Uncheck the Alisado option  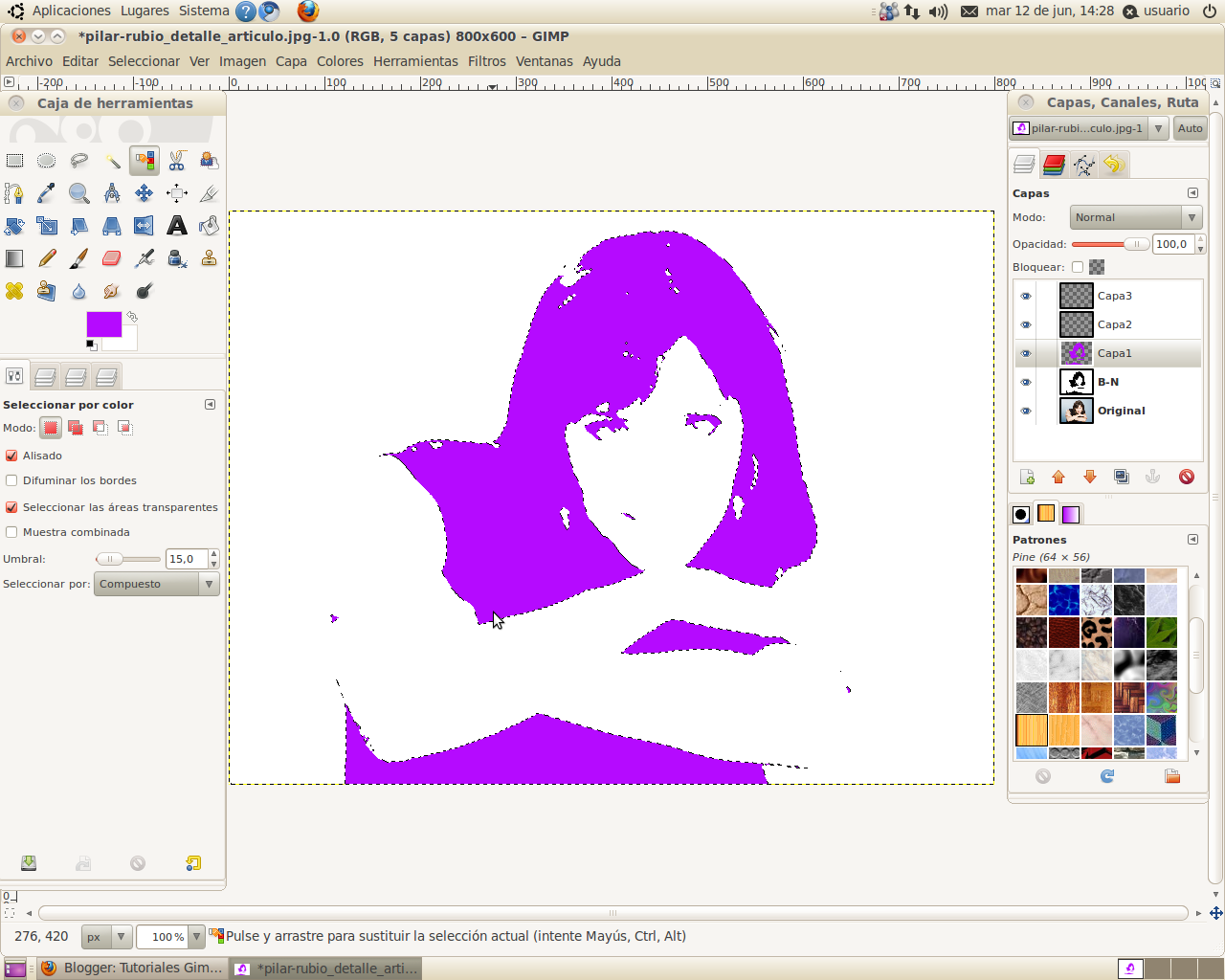coord(11,456)
